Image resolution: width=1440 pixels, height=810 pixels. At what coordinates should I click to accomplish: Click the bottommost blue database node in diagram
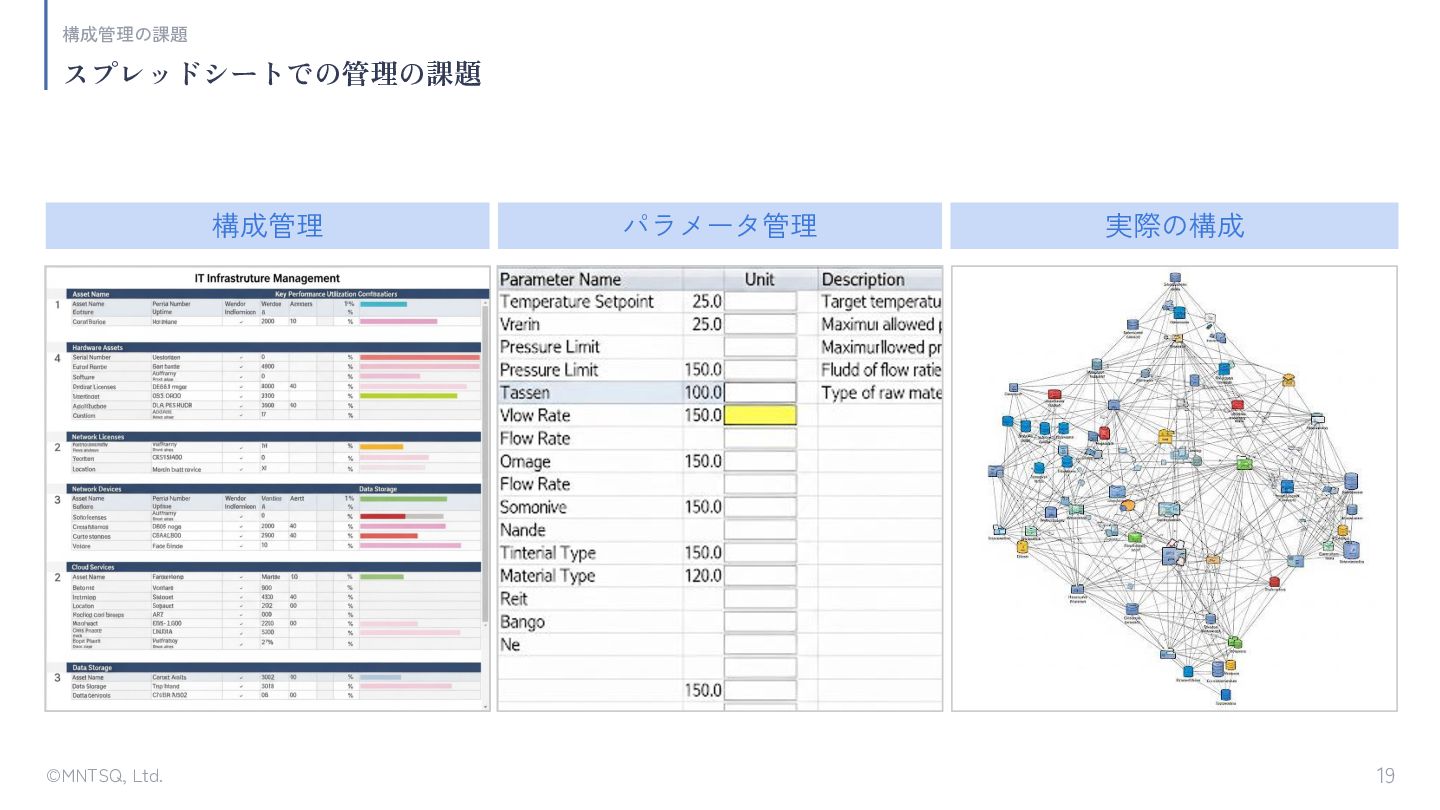click(1225, 695)
